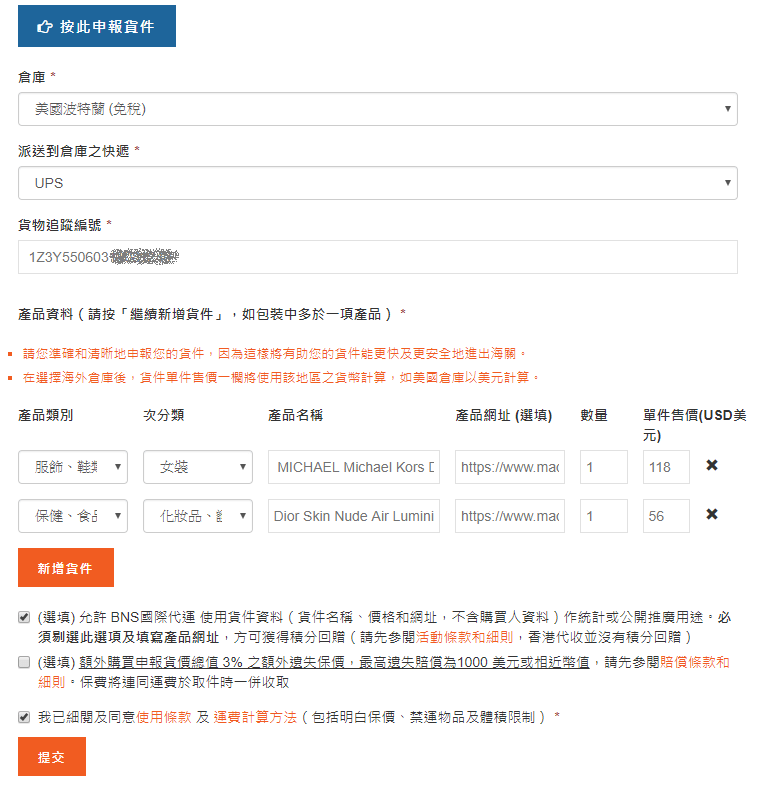Delete the Dior Skin Nude row
772x788 pixels.
(712, 514)
